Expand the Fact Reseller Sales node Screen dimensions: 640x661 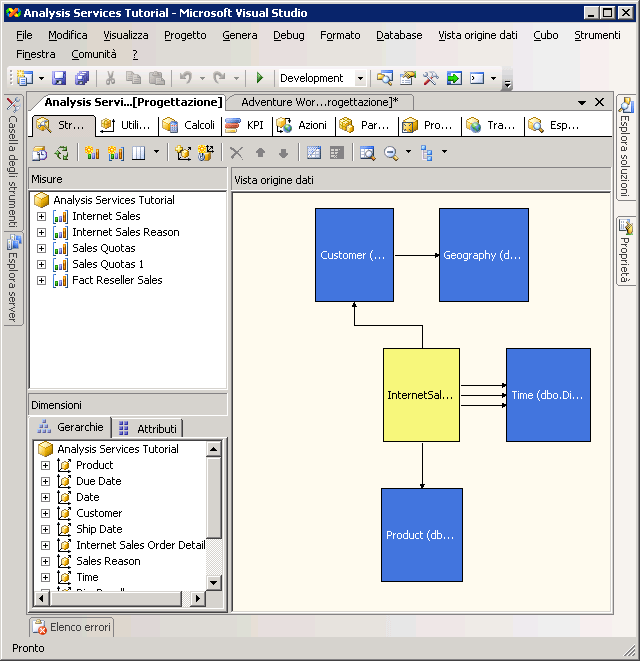click(x=41, y=280)
